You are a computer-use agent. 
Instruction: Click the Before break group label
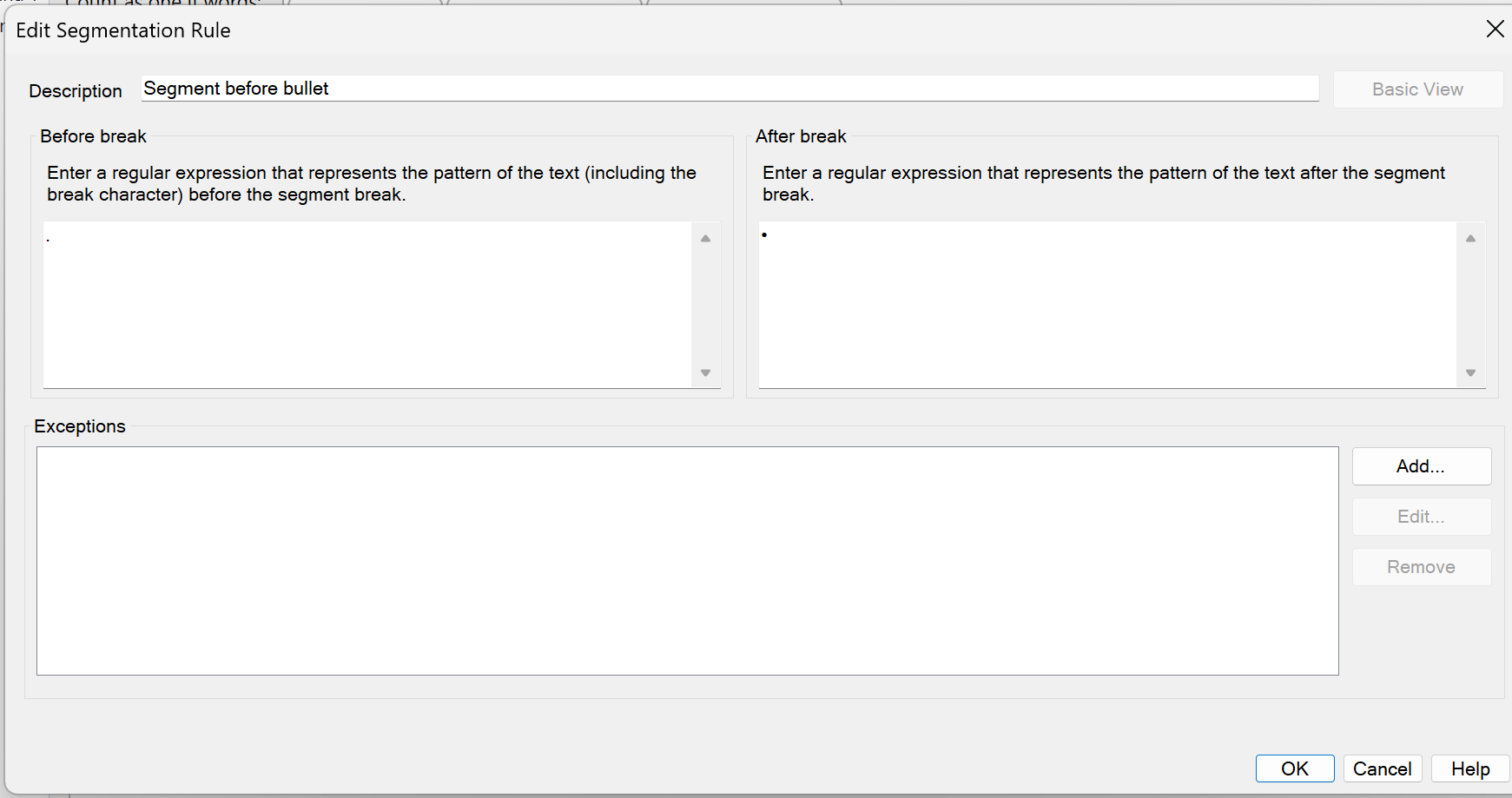pyautogui.click(x=93, y=136)
